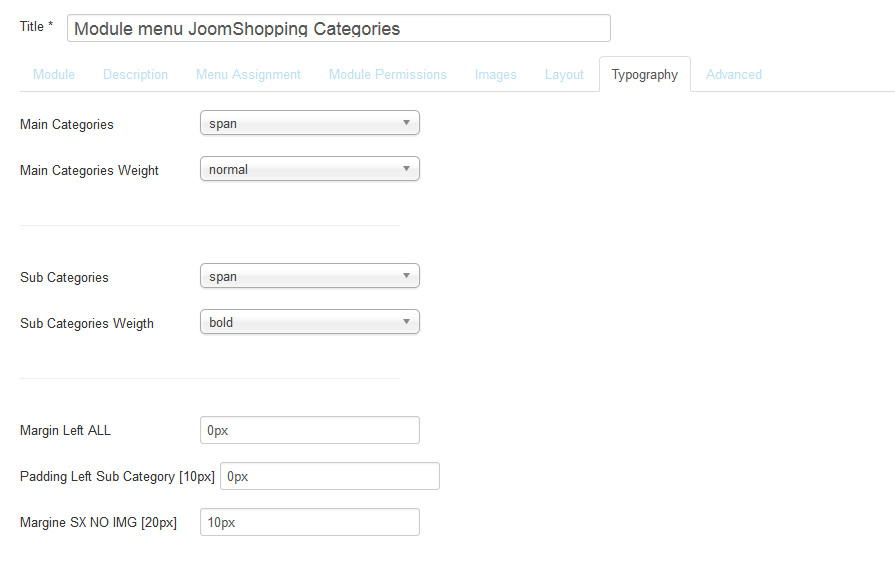Open the Description tab
This screenshot has width=895, height=583.
135,74
